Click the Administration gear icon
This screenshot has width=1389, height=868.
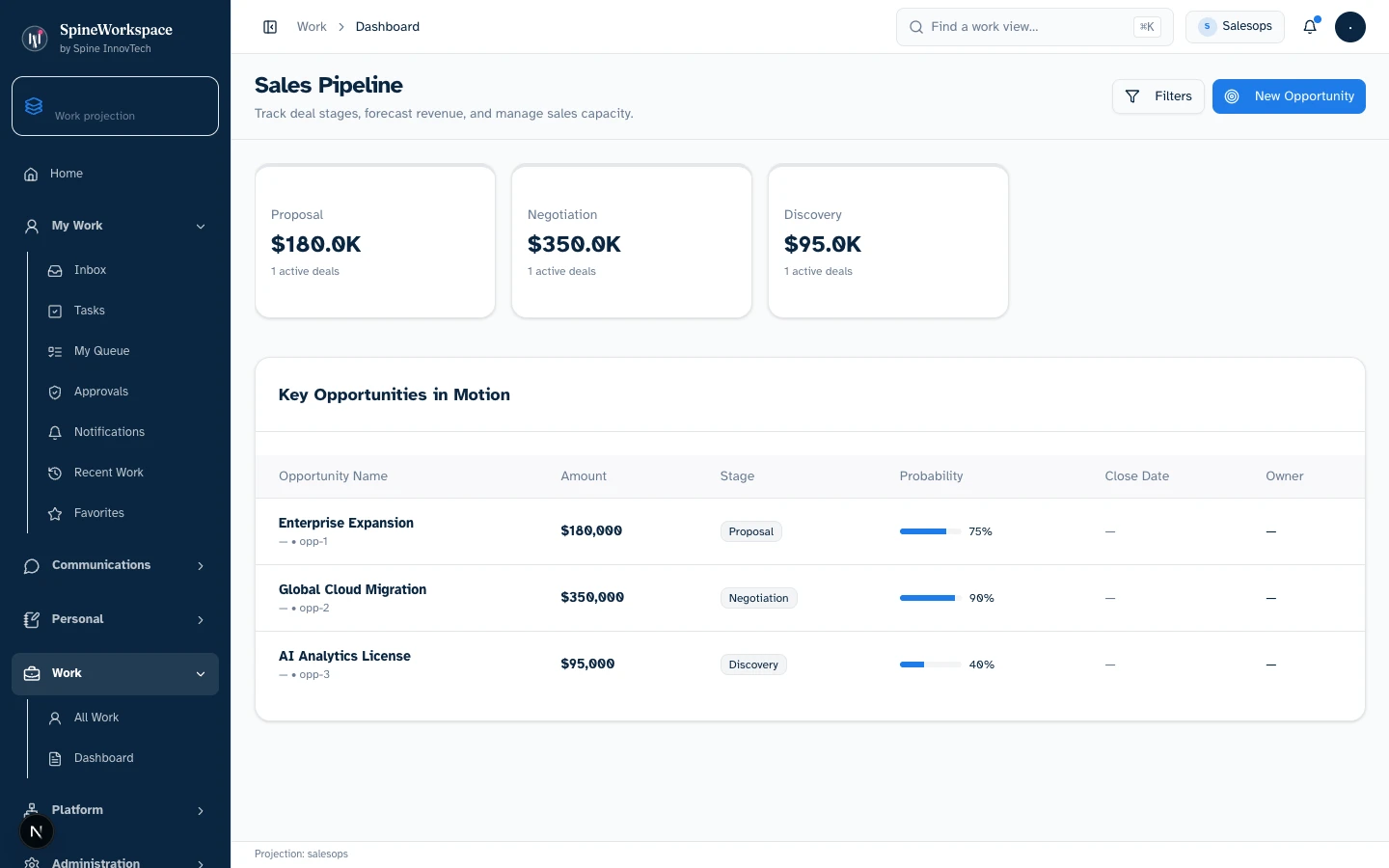pyautogui.click(x=32, y=863)
